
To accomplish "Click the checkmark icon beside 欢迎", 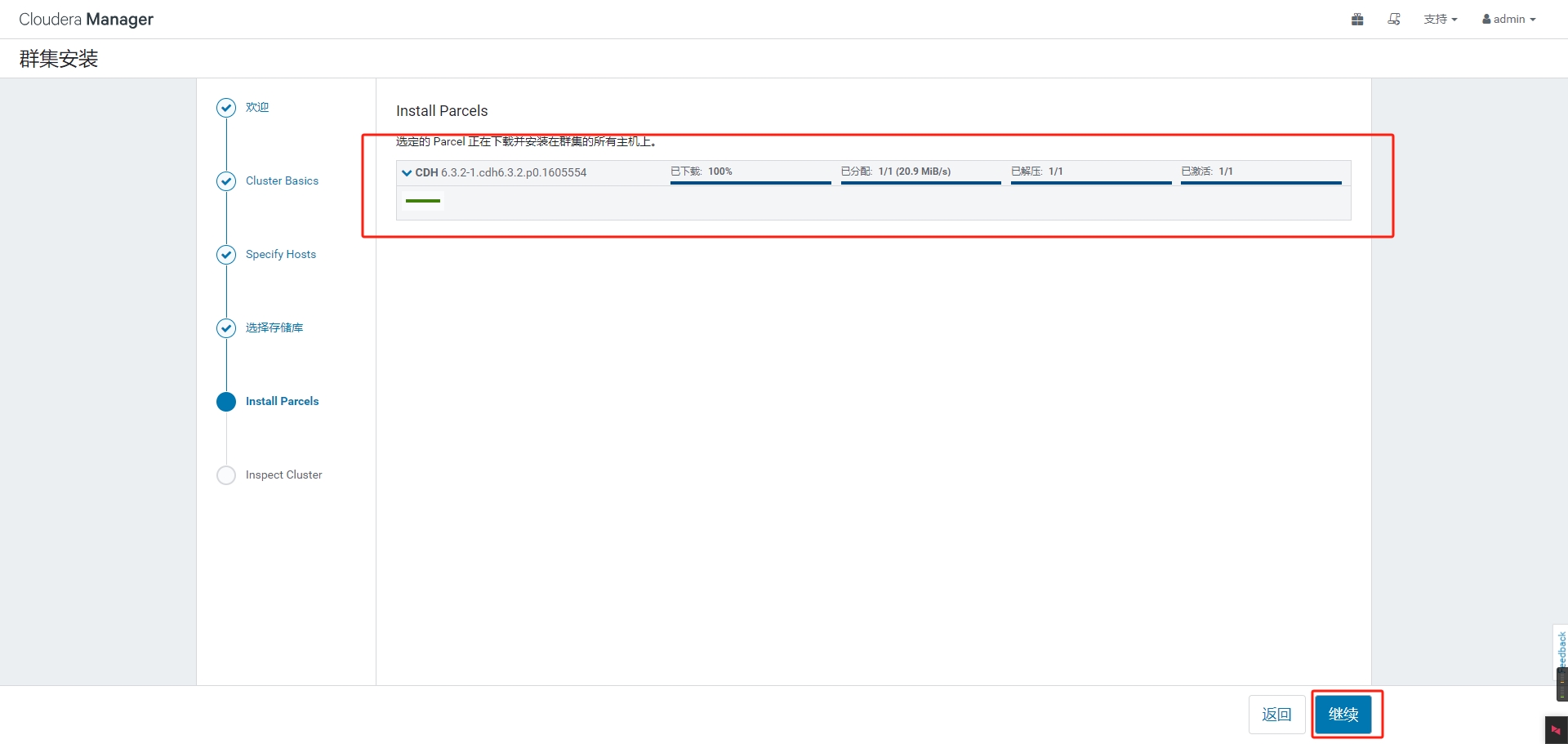I will 226,108.
